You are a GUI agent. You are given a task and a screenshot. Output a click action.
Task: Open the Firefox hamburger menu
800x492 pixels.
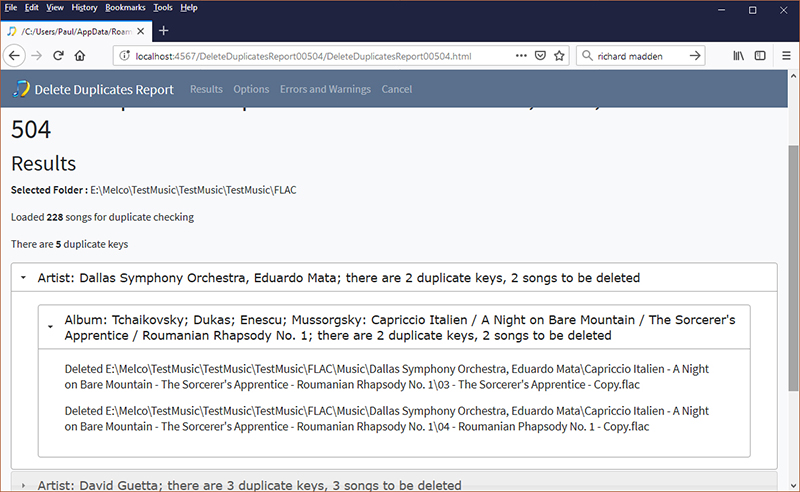786,56
